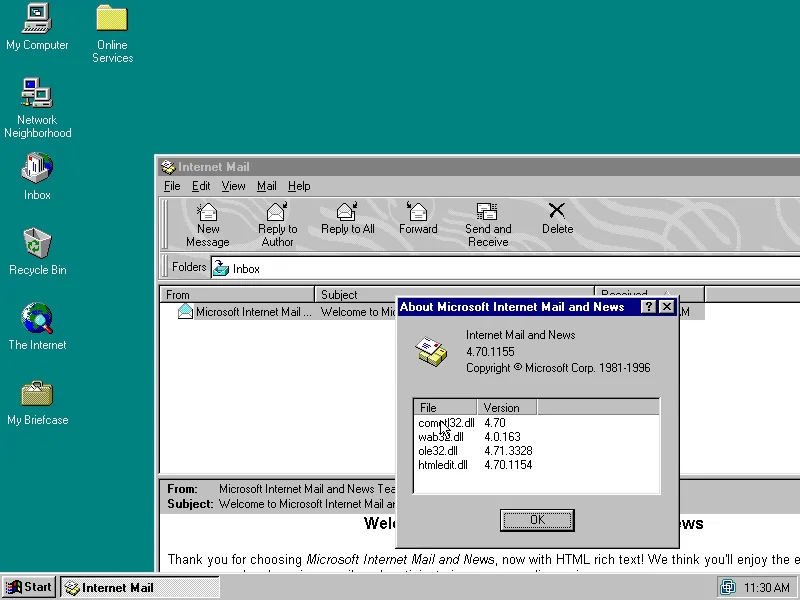Click the version number 4.70.1155 text
Viewport: 800px width, 600px height.
pyautogui.click(x=490, y=352)
